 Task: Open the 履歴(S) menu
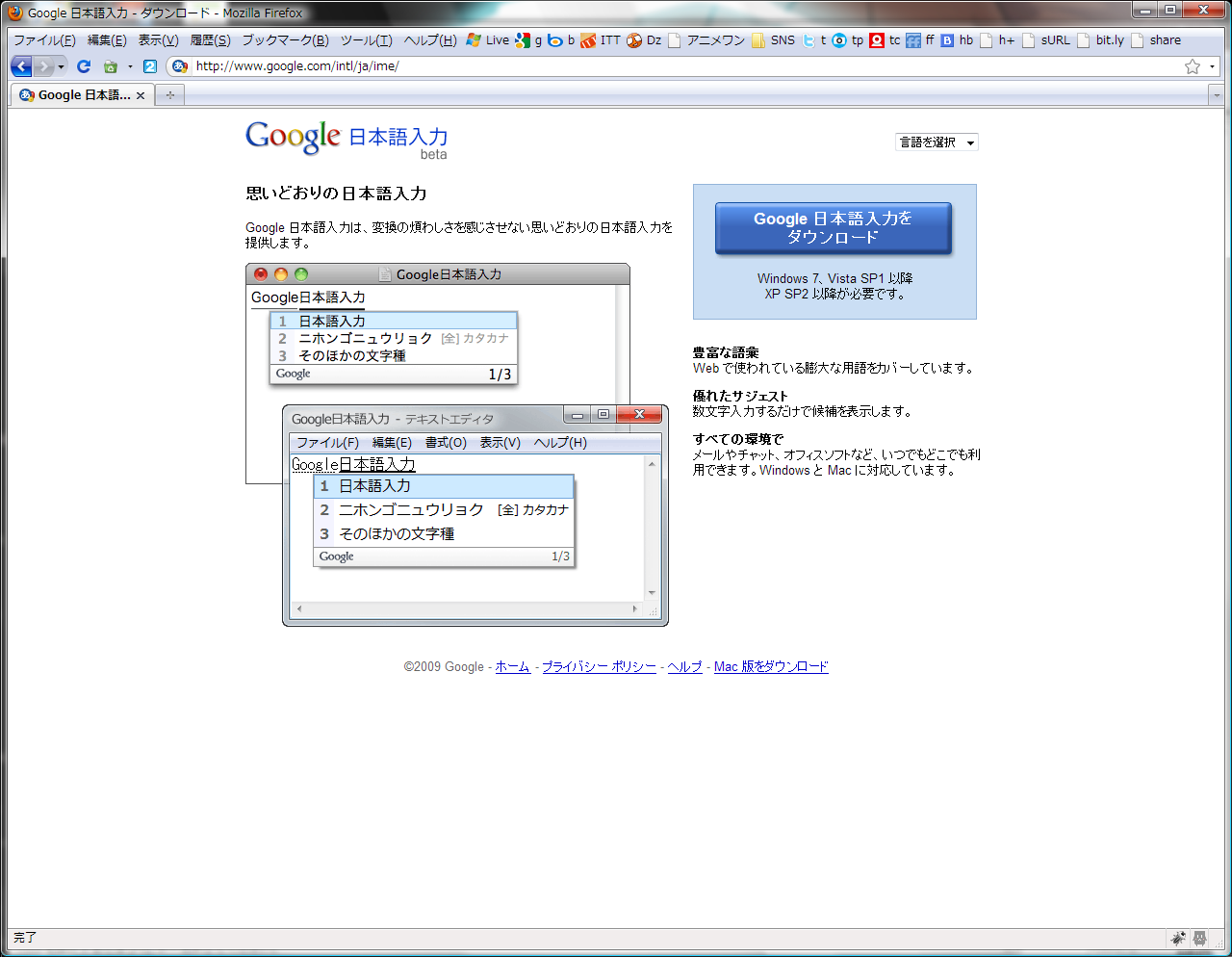(210, 40)
